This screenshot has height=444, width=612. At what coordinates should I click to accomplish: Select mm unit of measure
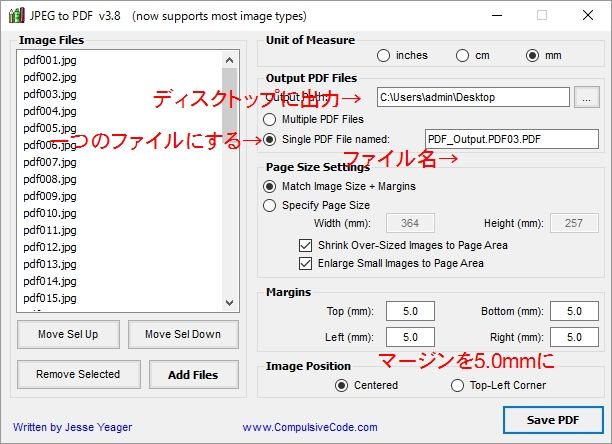(532, 55)
